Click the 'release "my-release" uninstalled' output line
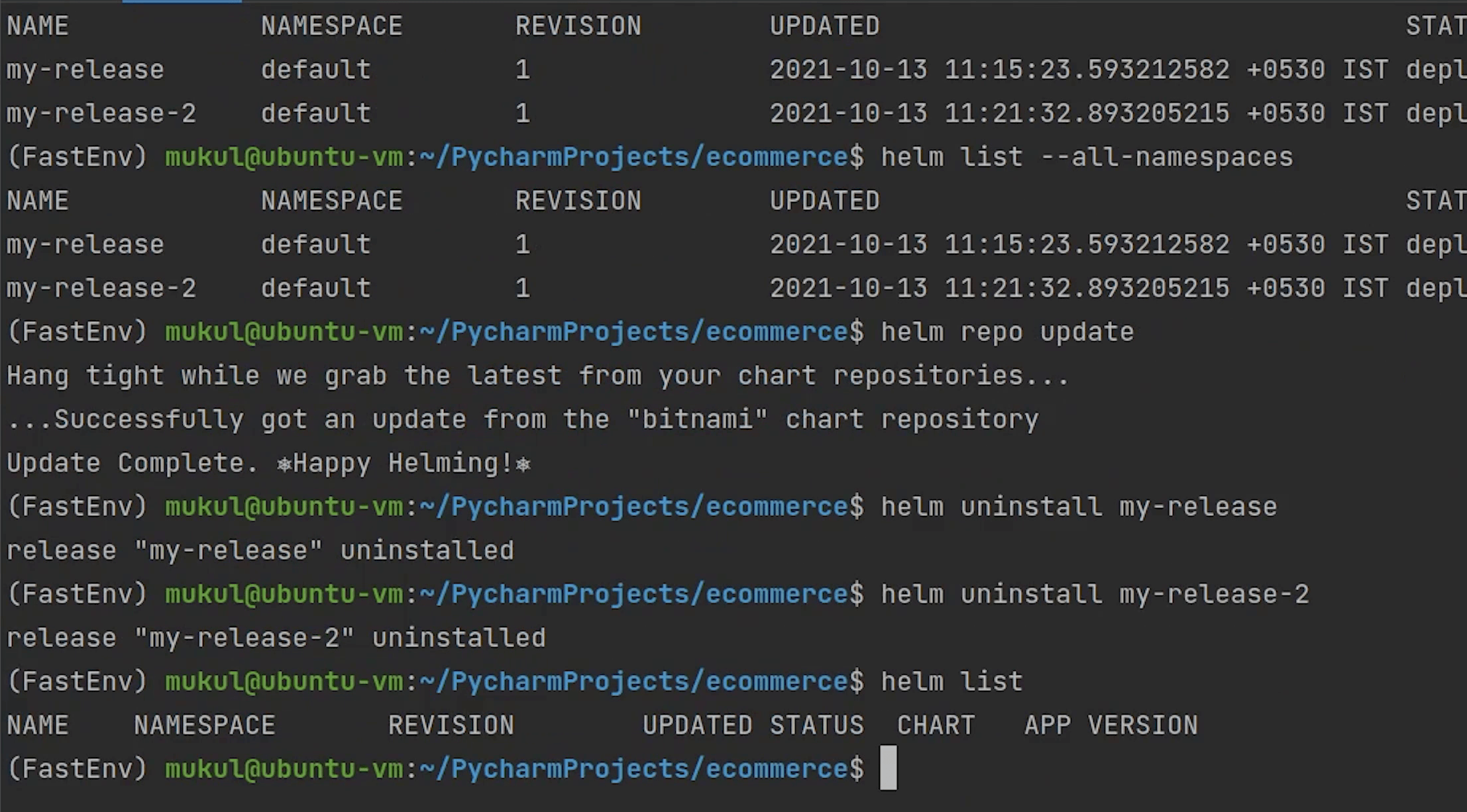Screen dimensions: 1467x812 (260, 550)
